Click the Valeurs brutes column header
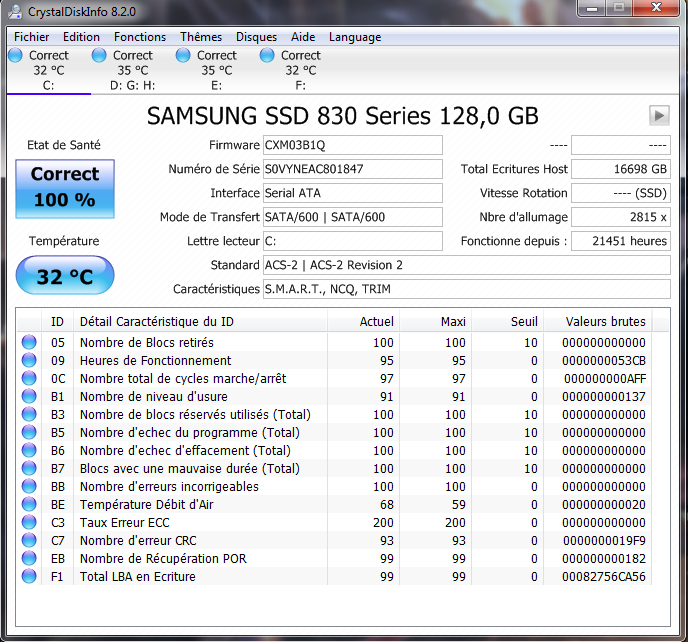The image size is (688, 642). coord(598,322)
